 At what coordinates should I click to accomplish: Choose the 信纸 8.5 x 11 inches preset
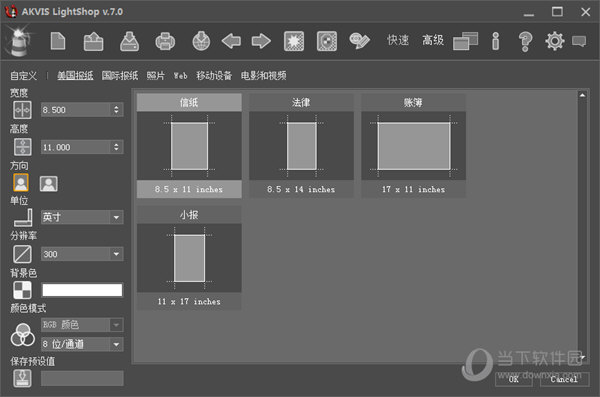tap(189, 145)
